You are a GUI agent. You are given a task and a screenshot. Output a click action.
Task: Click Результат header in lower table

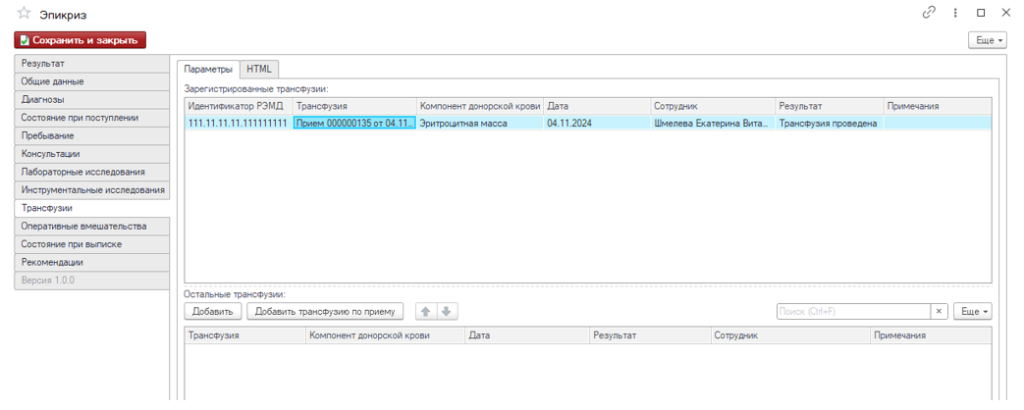pyautogui.click(x=650, y=335)
